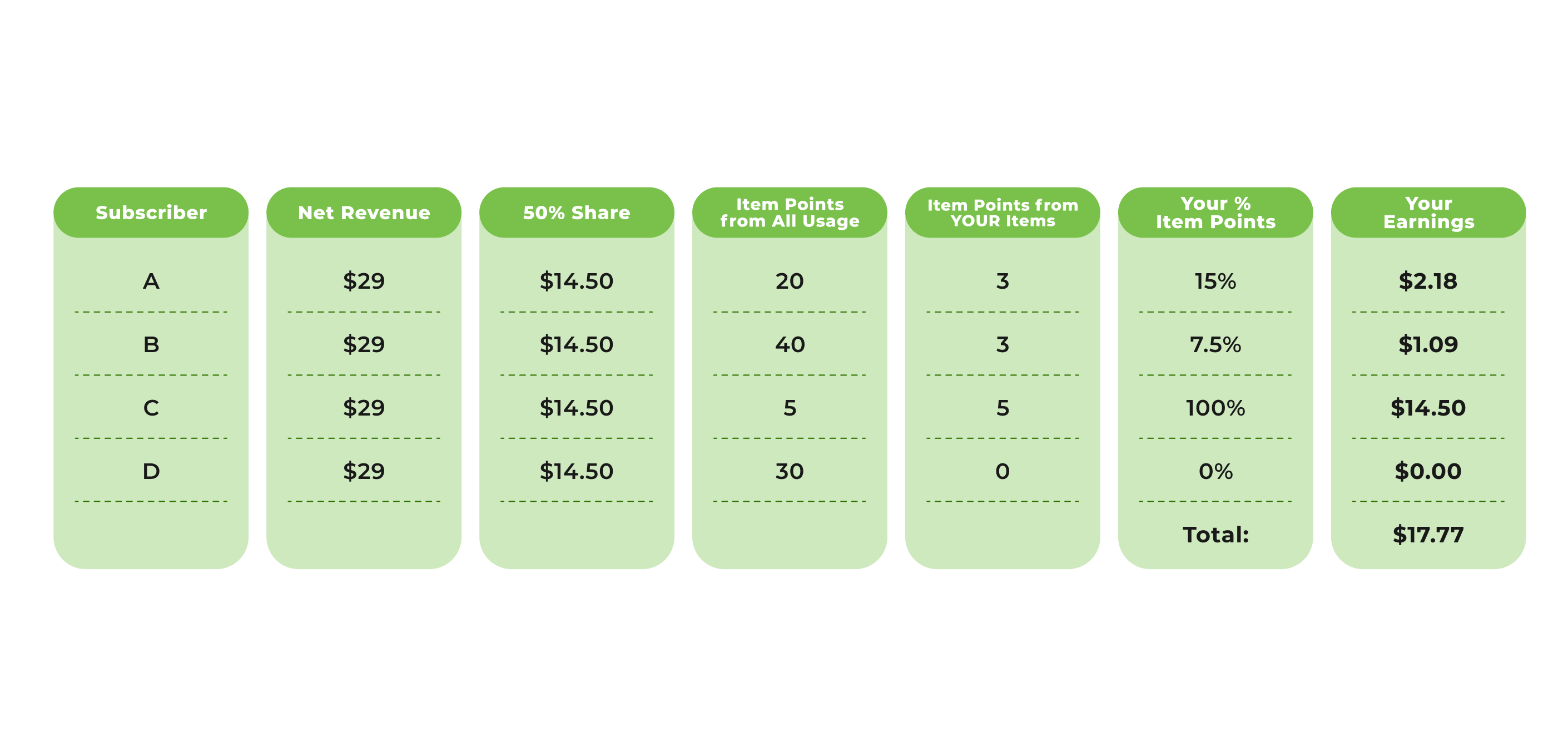Click the Total: label
1568x756 pixels.
point(1215,534)
